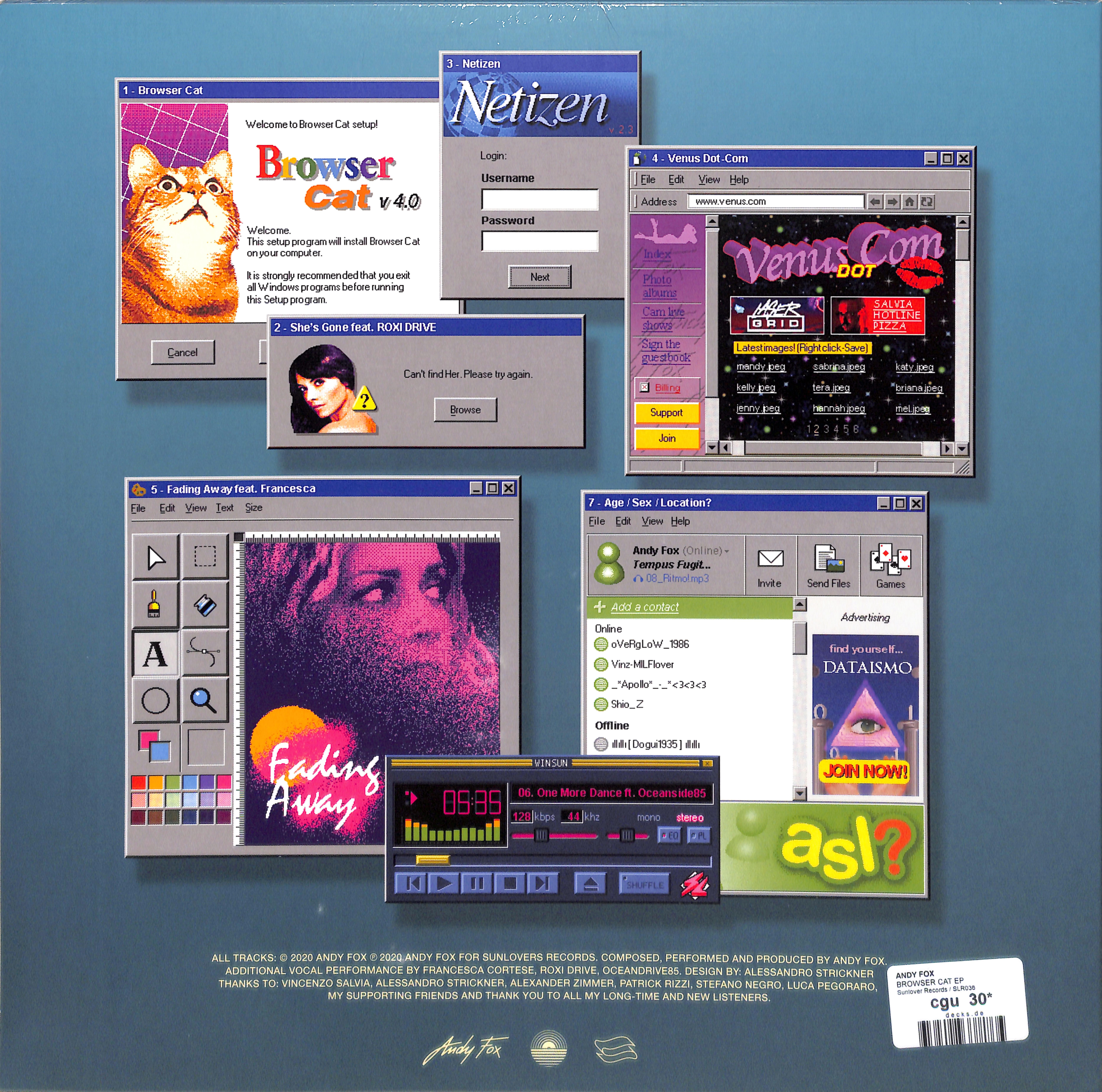Image resolution: width=1102 pixels, height=1092 pixels.
Task: Open the Size menu in paint window
Action: pyautogui.click(x=254, y=508)
